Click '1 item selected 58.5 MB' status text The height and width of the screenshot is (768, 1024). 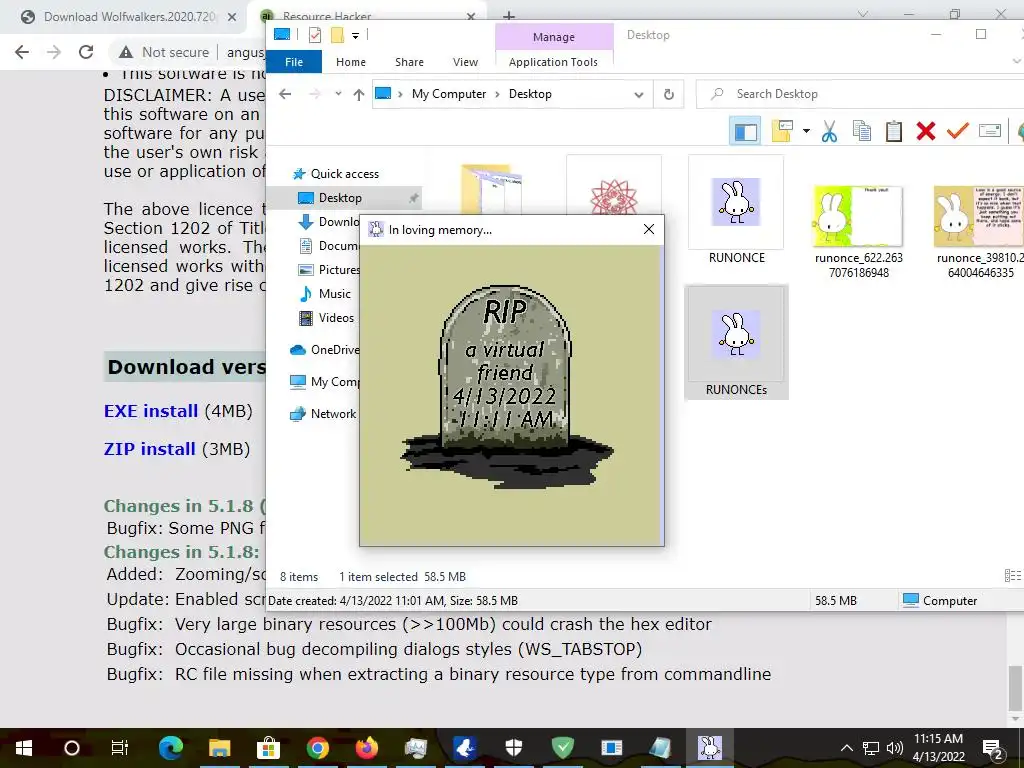pyautogui.click(x=402, y=577)
